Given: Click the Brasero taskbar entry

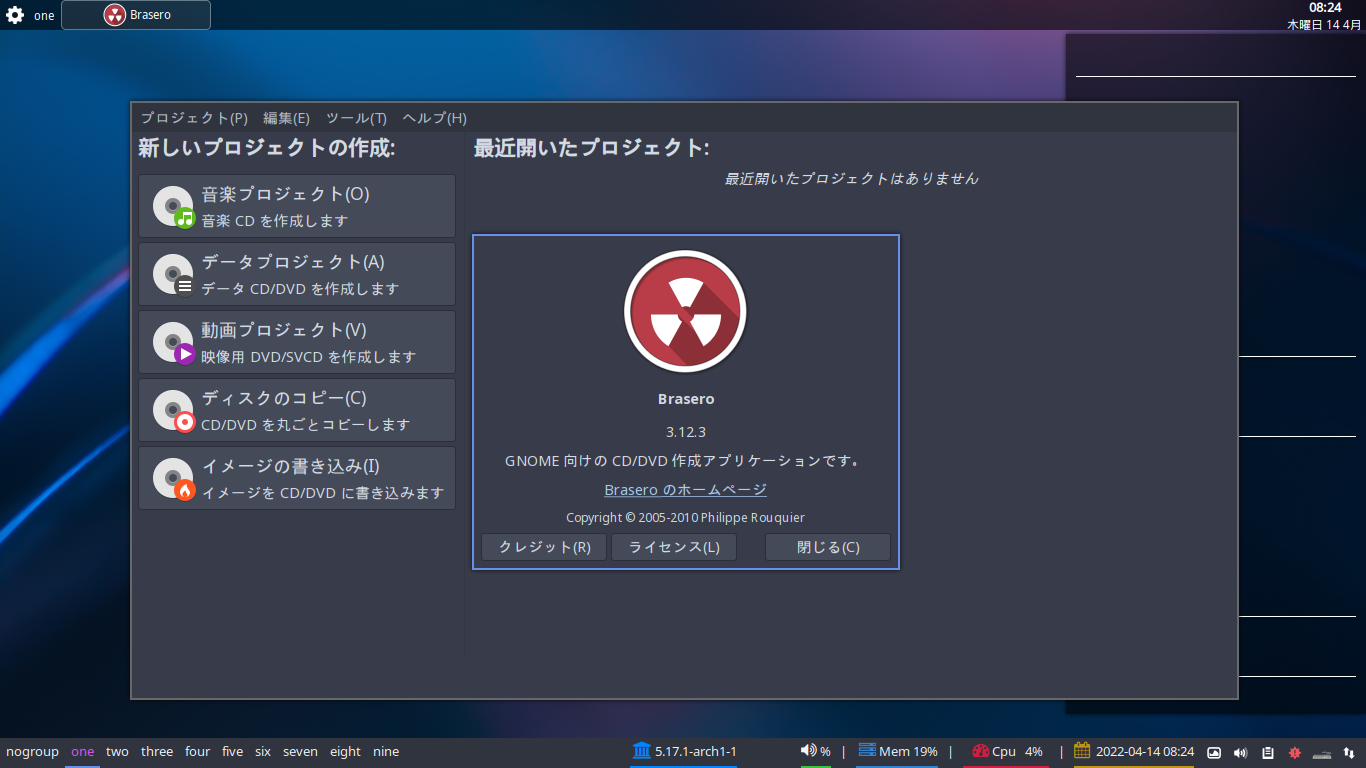Looking at the screenshot, I should click(136, 15).
